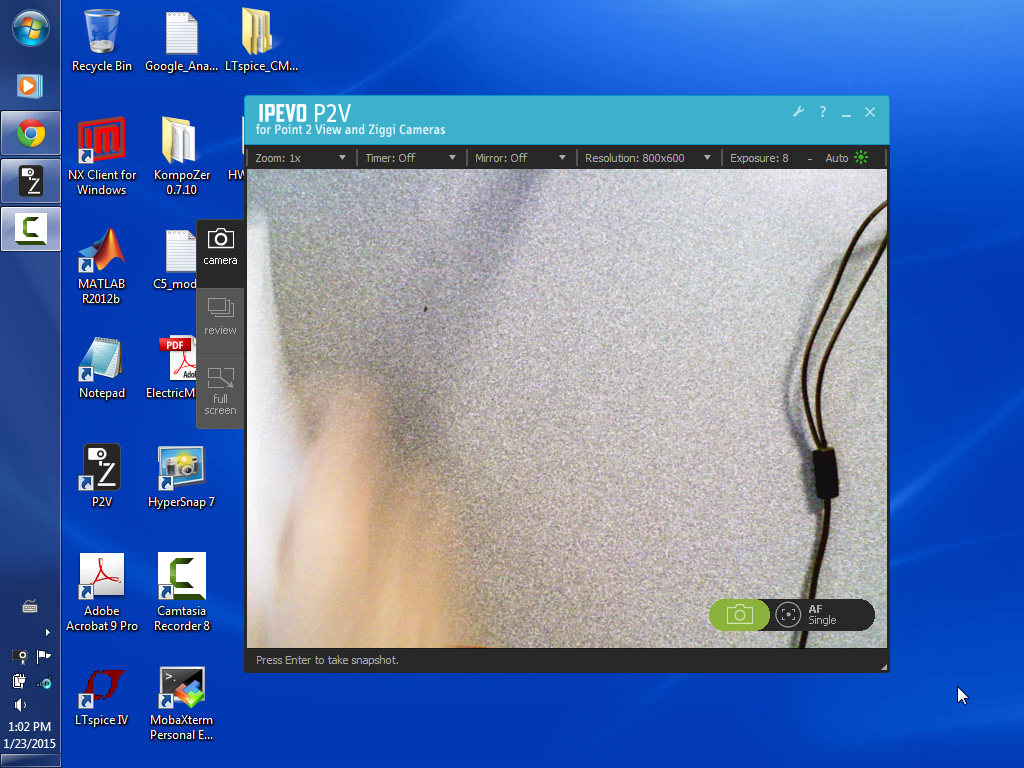Select the P2V desktop shortcut
Viewport: 1024px width, 768px height.
(x=102, y=476)
